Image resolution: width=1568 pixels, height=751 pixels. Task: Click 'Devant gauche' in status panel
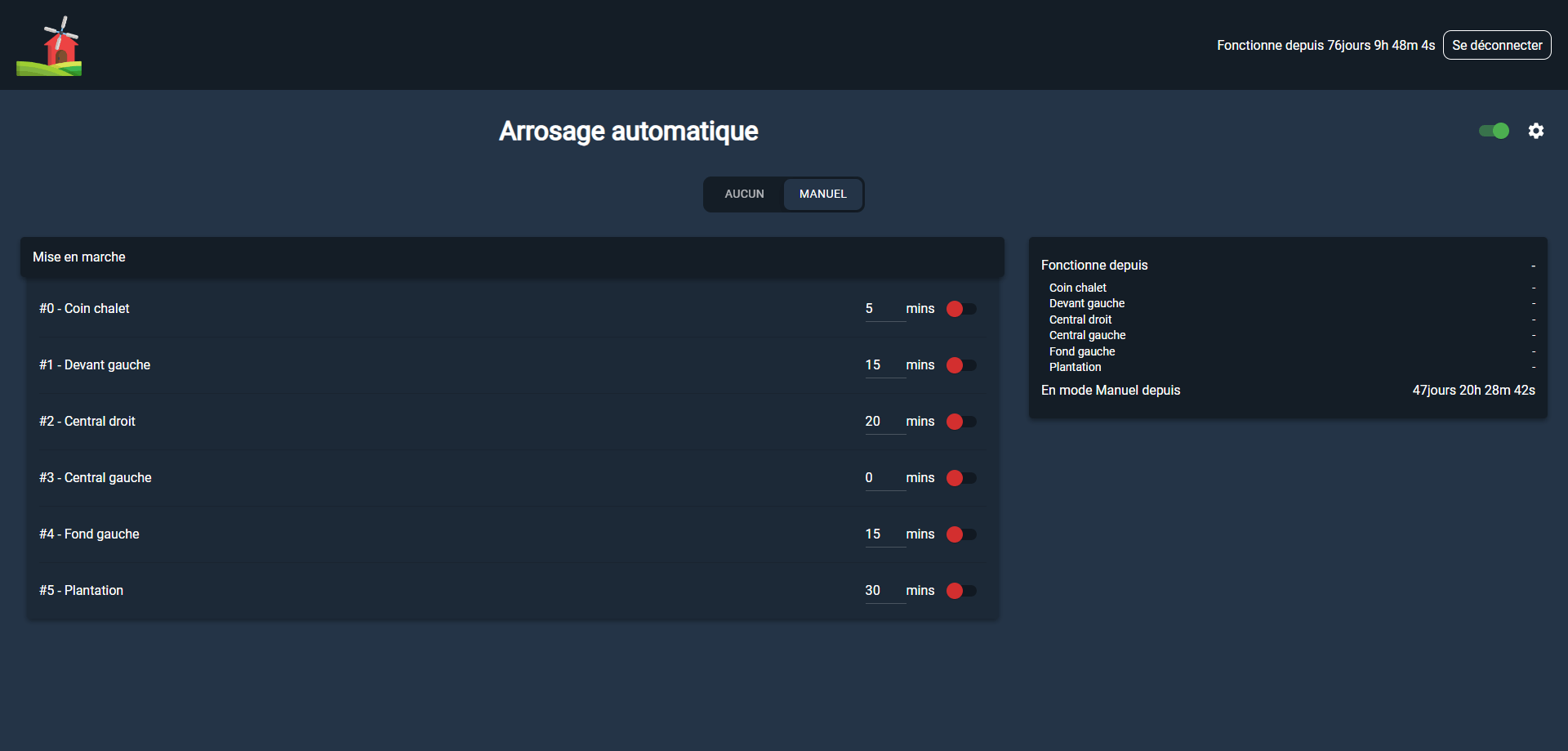[x=1087, y=303]
